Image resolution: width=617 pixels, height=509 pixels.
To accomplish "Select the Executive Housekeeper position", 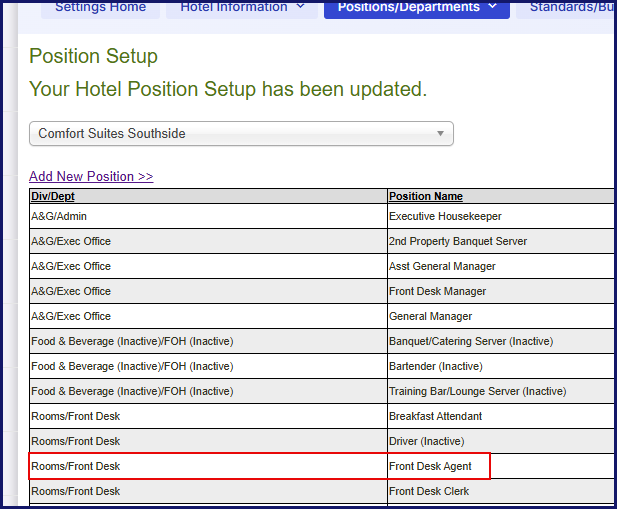I will point(445,216).
